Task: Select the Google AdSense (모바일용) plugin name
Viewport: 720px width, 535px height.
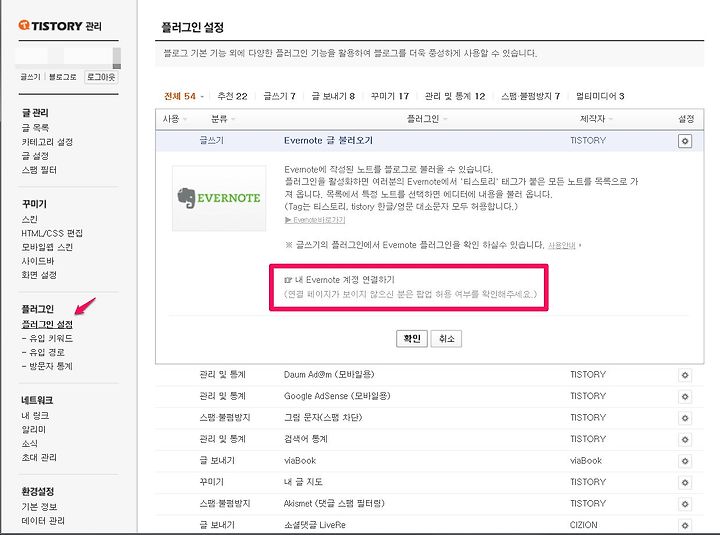Action: coord(337,396)
